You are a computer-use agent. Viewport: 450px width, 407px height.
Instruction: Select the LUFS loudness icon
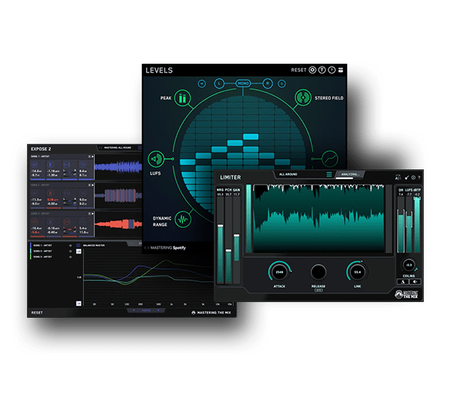(155, 159)
